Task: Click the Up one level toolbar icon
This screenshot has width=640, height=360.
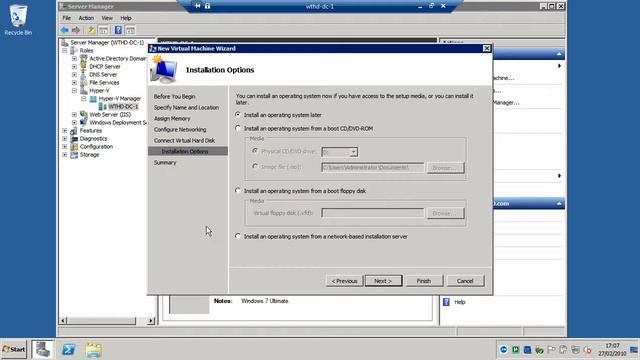Action: (x=91, y=30)
